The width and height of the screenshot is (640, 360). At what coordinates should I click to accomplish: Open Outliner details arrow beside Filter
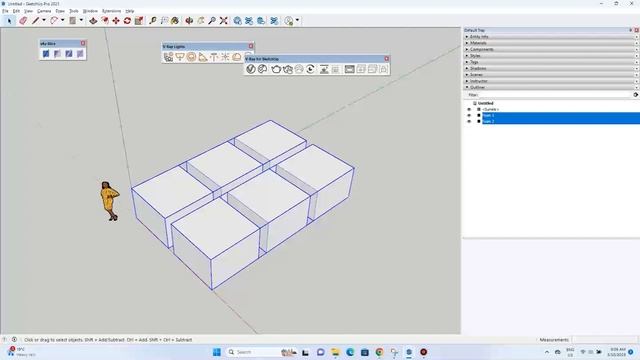click(x=636, y=95)
